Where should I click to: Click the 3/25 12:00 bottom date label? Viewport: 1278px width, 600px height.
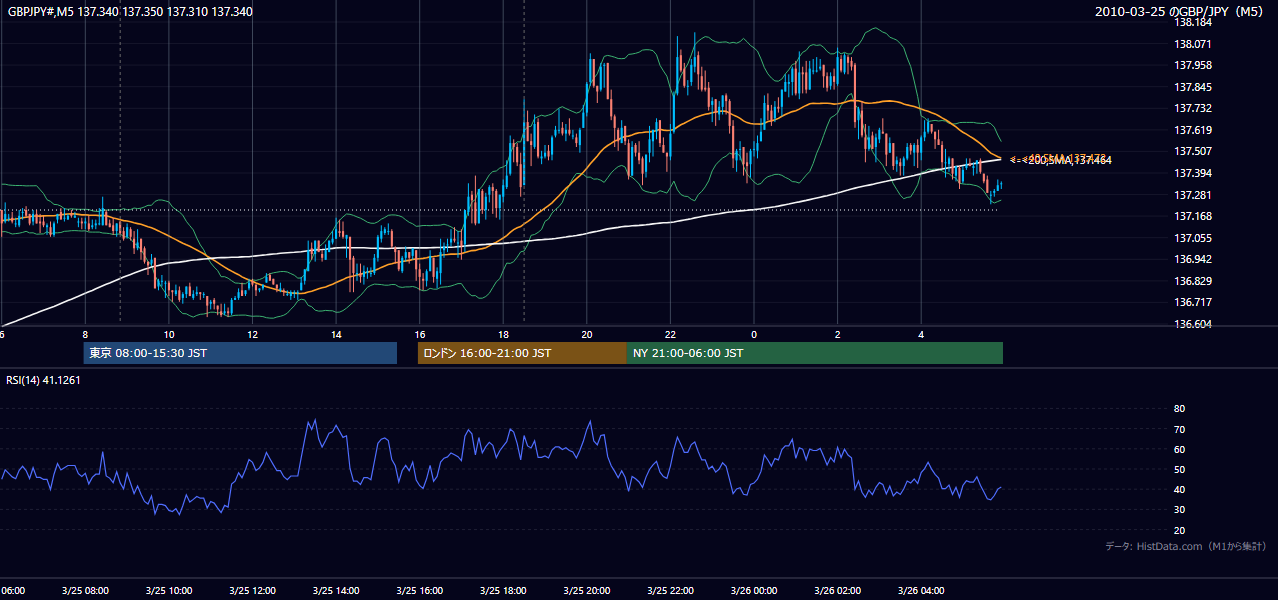pos(252,591)
